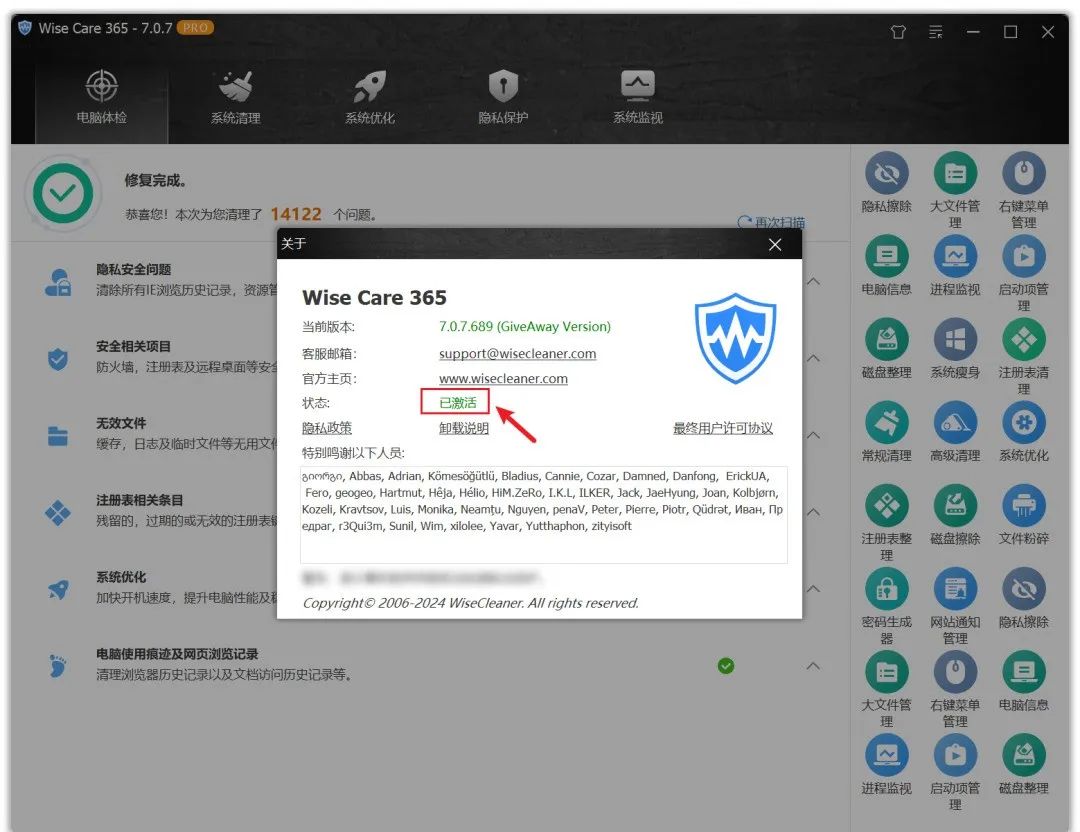Launch 注册表清理 tool

1024,357
